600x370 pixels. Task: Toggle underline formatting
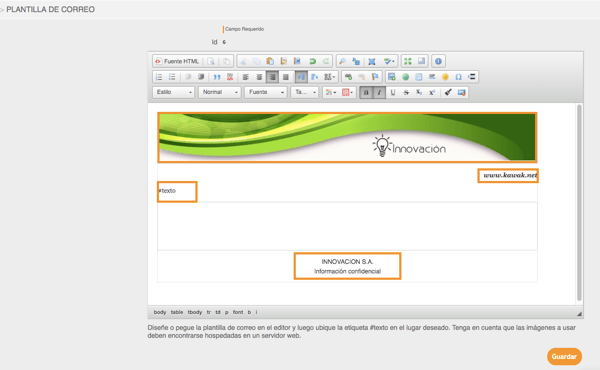(393, 93)
